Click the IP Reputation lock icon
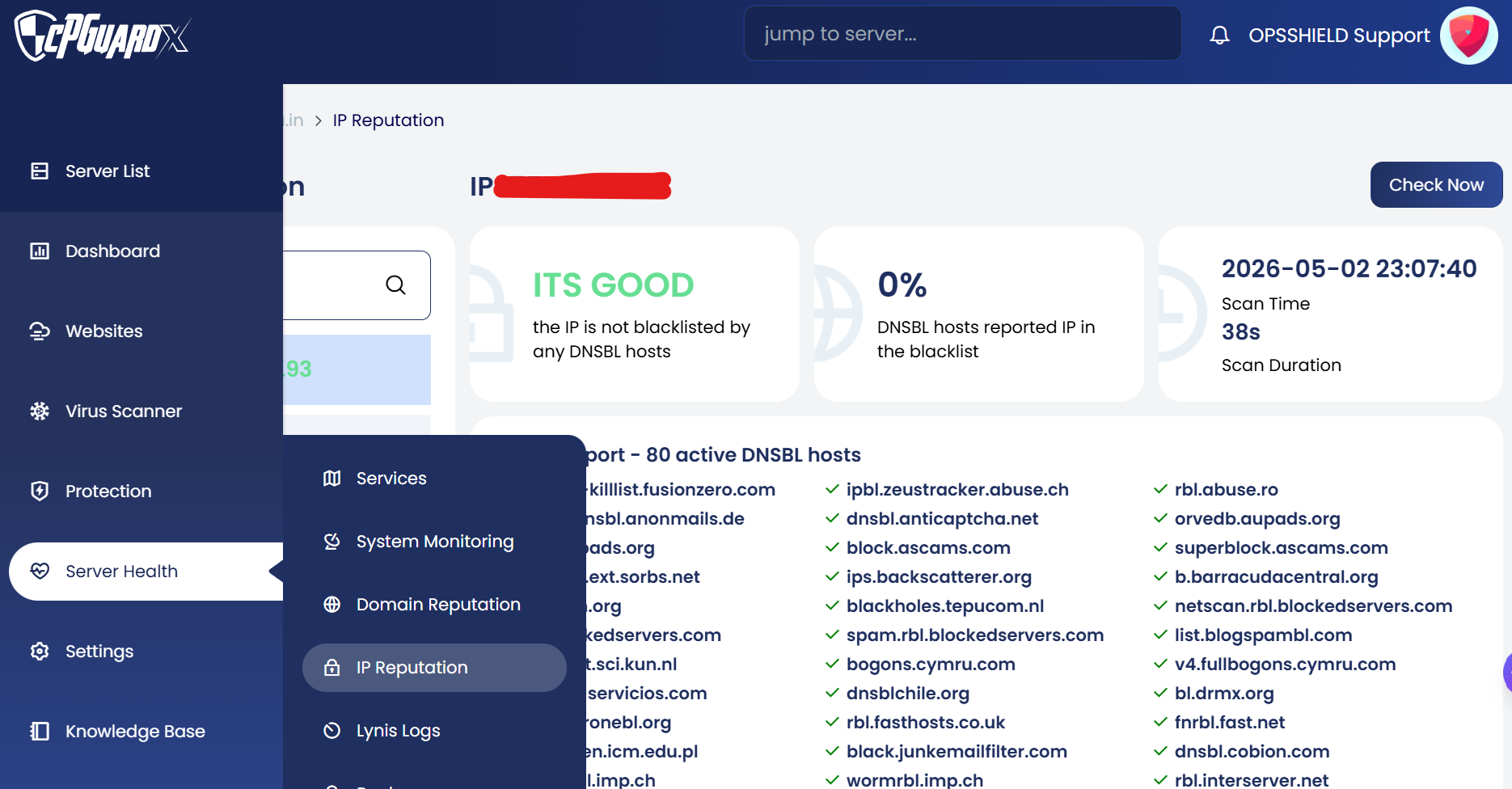Viewport: 1512px width, 789px height. pyautogui.click(x=332, y=667)
